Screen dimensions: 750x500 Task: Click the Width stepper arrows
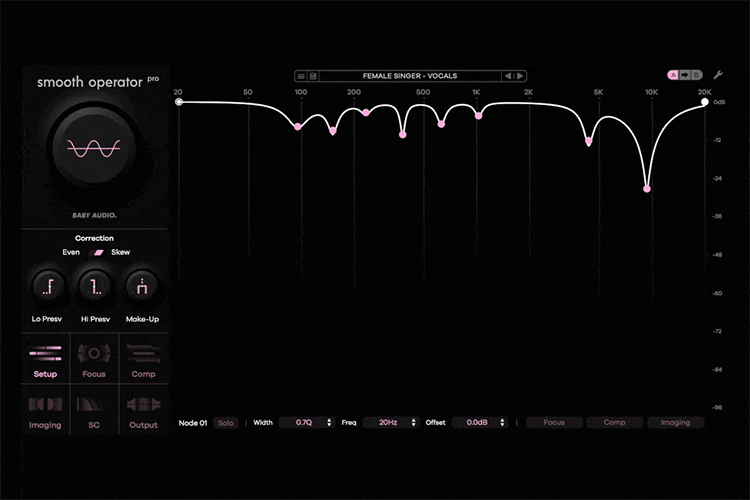tap(329, 422)
